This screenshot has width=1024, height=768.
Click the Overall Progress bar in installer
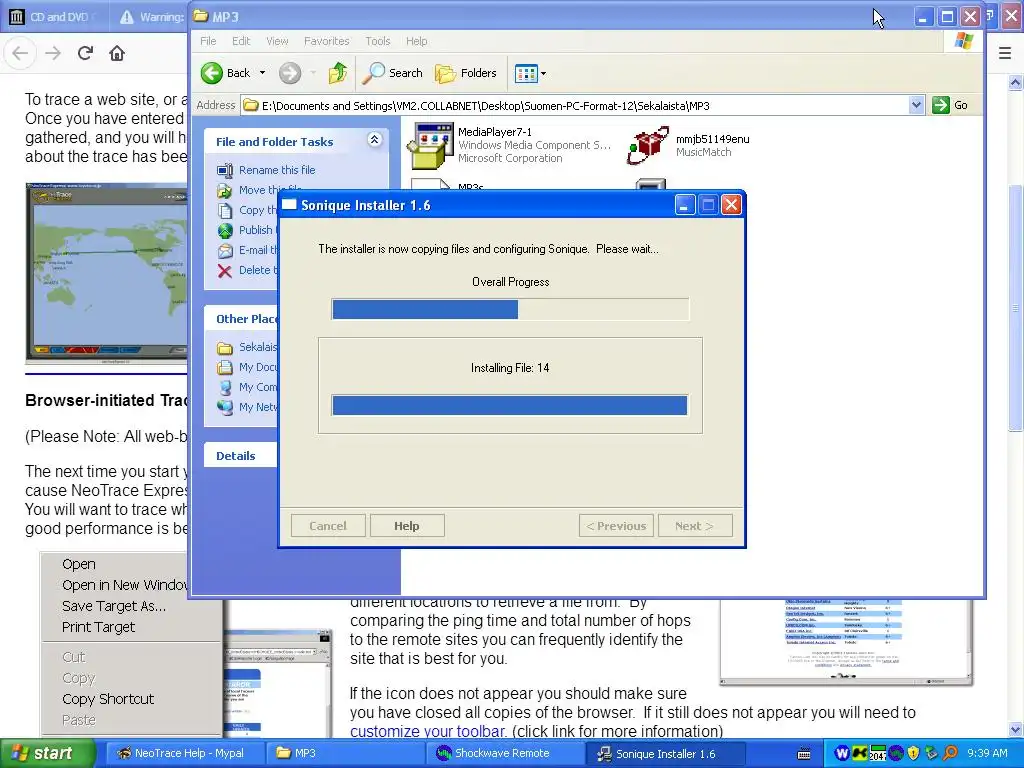(510, 310)
